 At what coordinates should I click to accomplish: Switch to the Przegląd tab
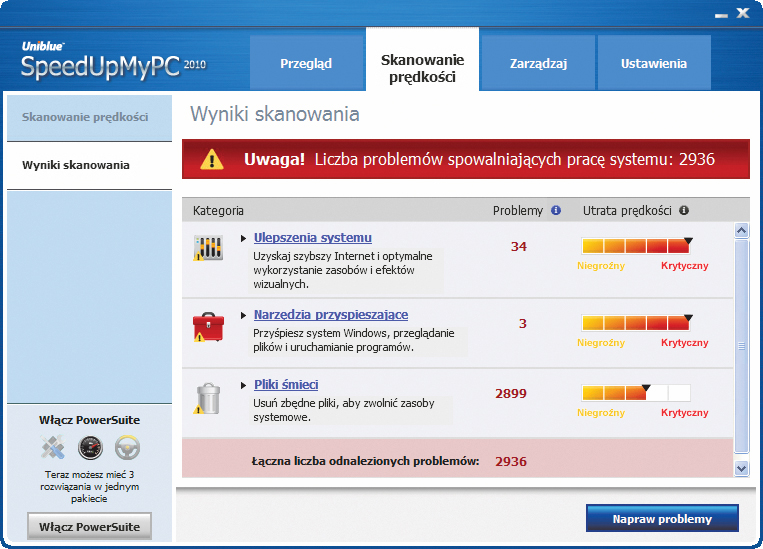click(306, 63)
